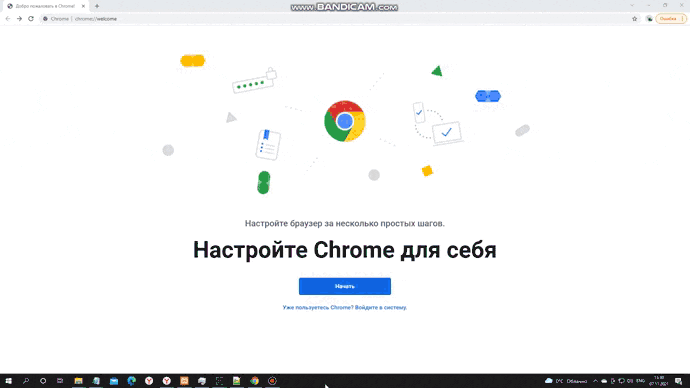
Task: Open the sign-in link below Начать
Action: pyautogui.click(x=345, y=307)
